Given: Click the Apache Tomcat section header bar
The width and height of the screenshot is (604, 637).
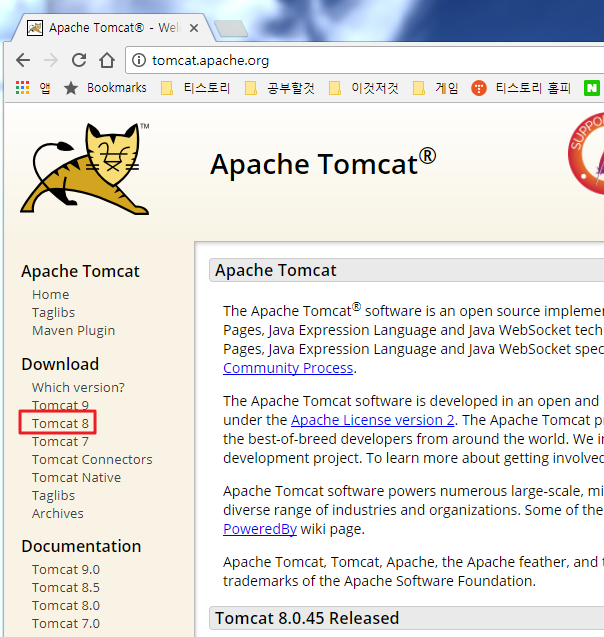Looking at the screenshot, I should [x=407, y=270].
